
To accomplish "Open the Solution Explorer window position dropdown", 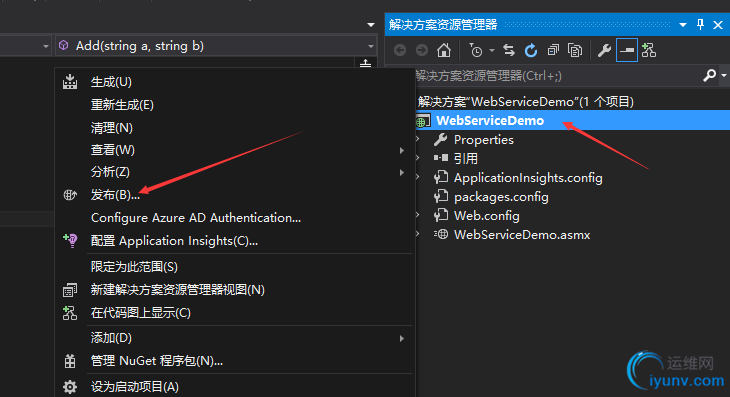I will [683, 25].
